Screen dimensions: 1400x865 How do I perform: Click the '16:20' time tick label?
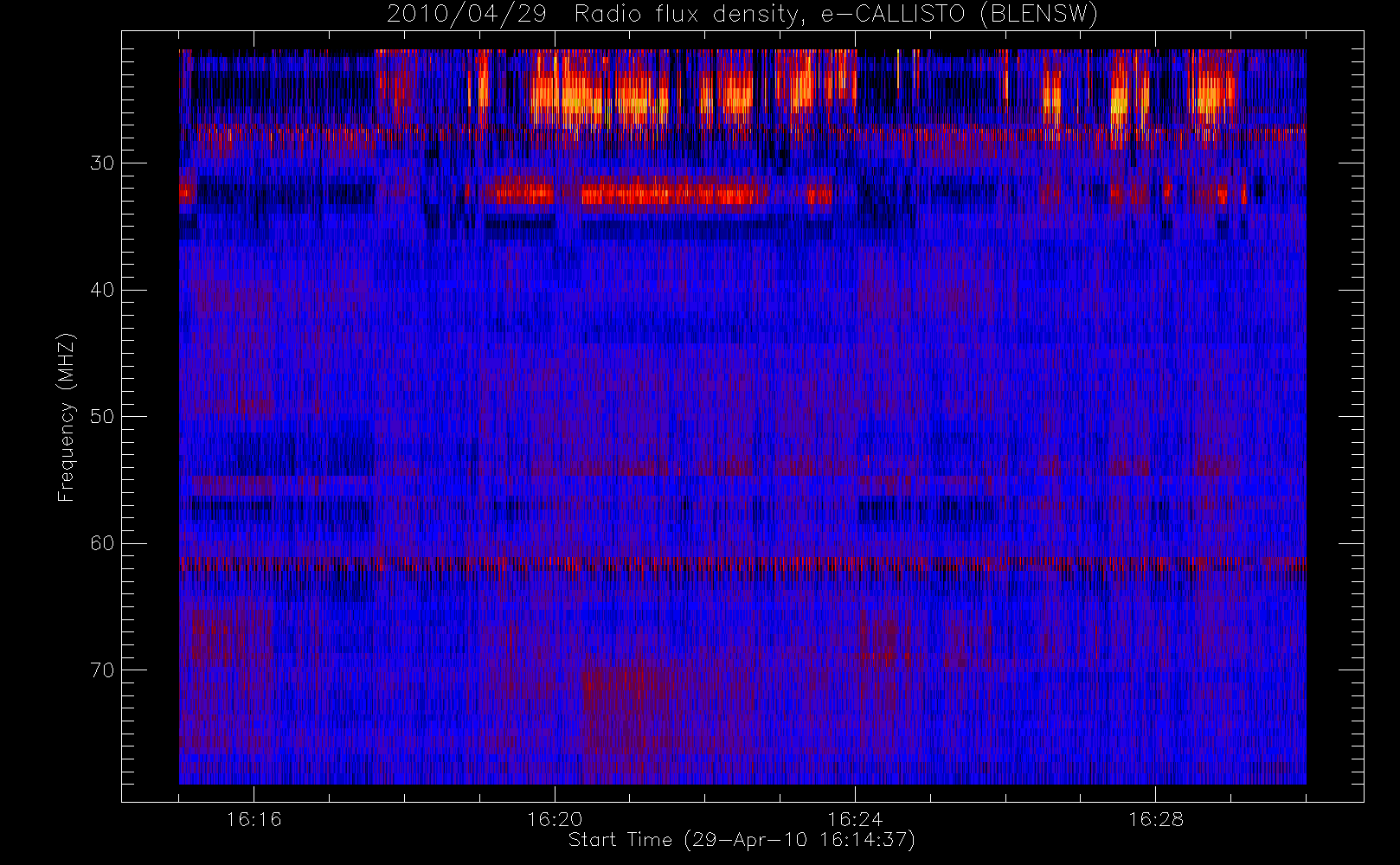(x=555, y=819)
